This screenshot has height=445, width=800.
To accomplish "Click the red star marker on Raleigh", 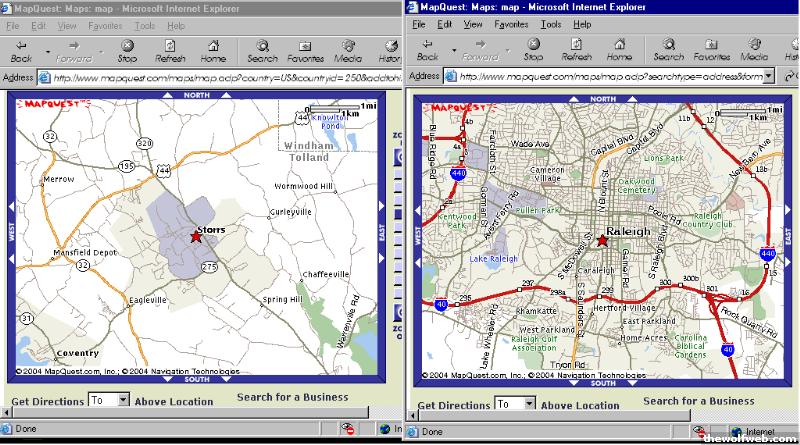I will point(602,240).
